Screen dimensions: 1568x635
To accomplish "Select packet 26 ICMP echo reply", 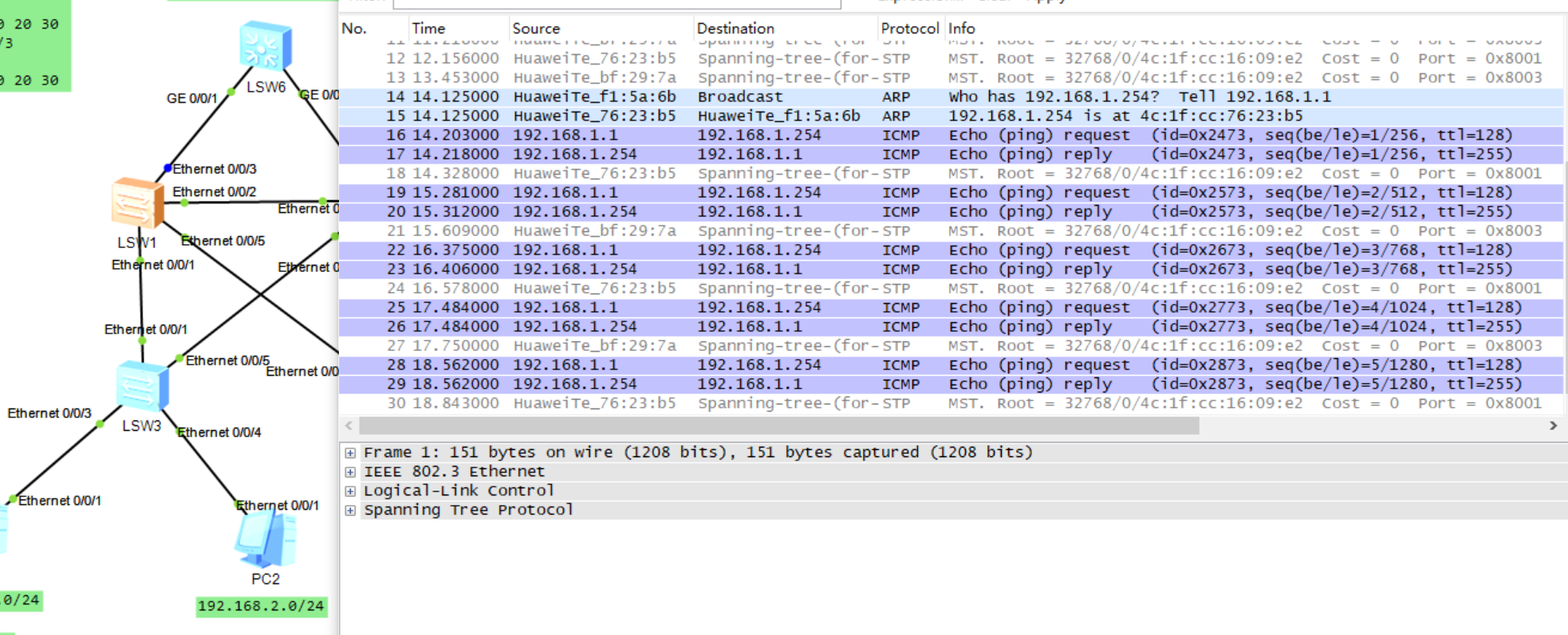I will tap(951, 326).
